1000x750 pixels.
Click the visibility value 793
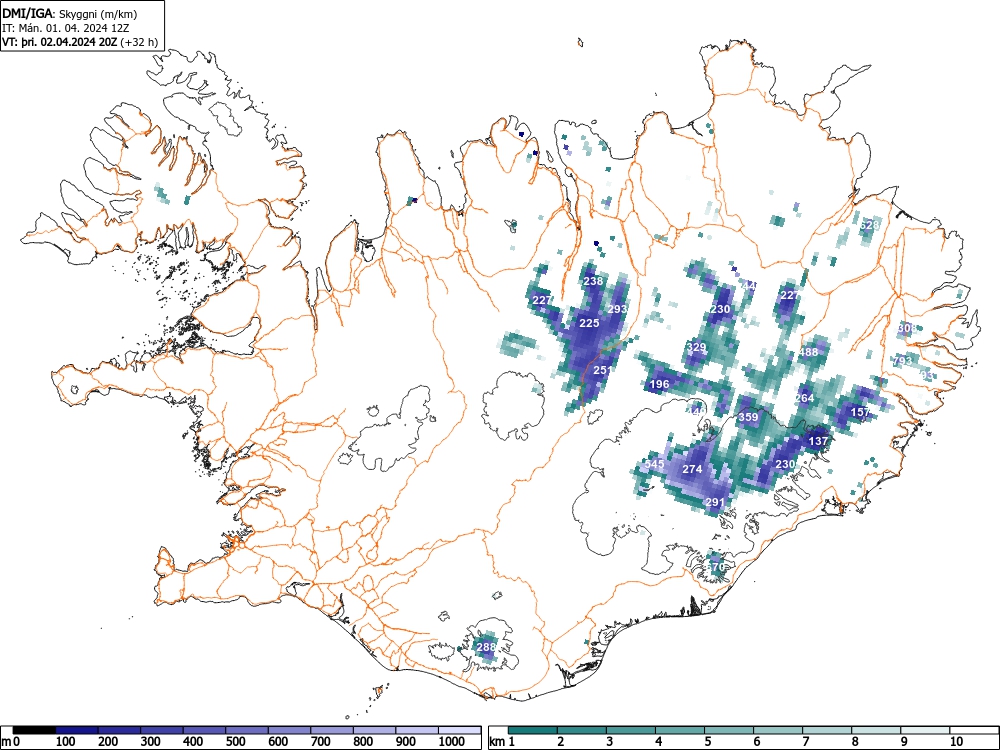902,361
